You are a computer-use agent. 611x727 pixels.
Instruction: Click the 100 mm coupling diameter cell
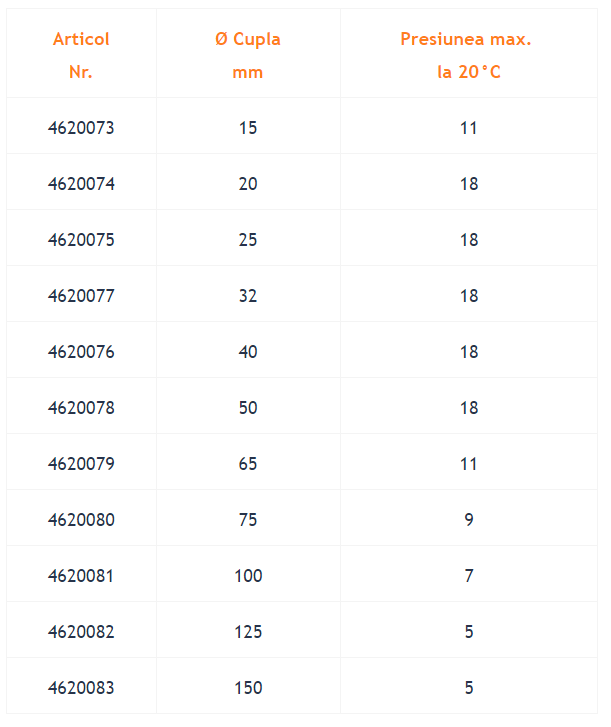pos(248,576)
